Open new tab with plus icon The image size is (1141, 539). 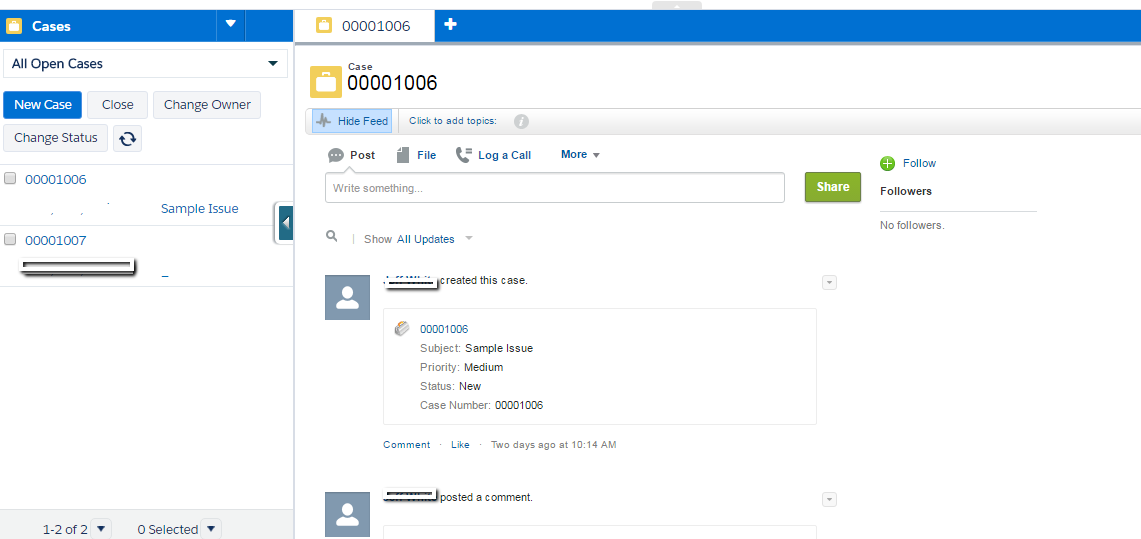[x=450, y=24]
